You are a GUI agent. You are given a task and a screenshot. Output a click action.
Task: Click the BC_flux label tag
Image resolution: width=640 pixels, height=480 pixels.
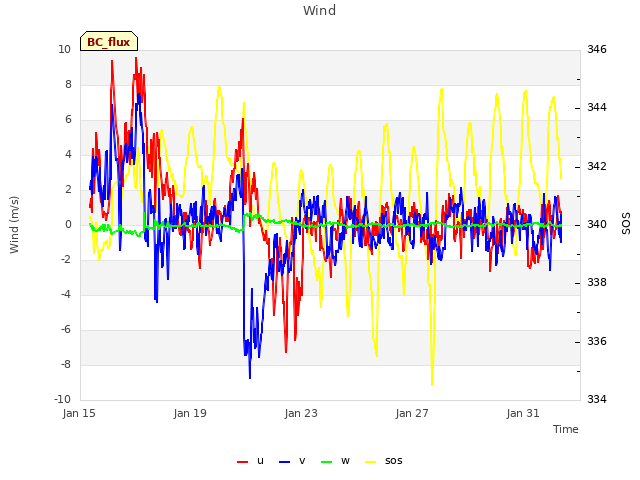click(x=109, y=41)
